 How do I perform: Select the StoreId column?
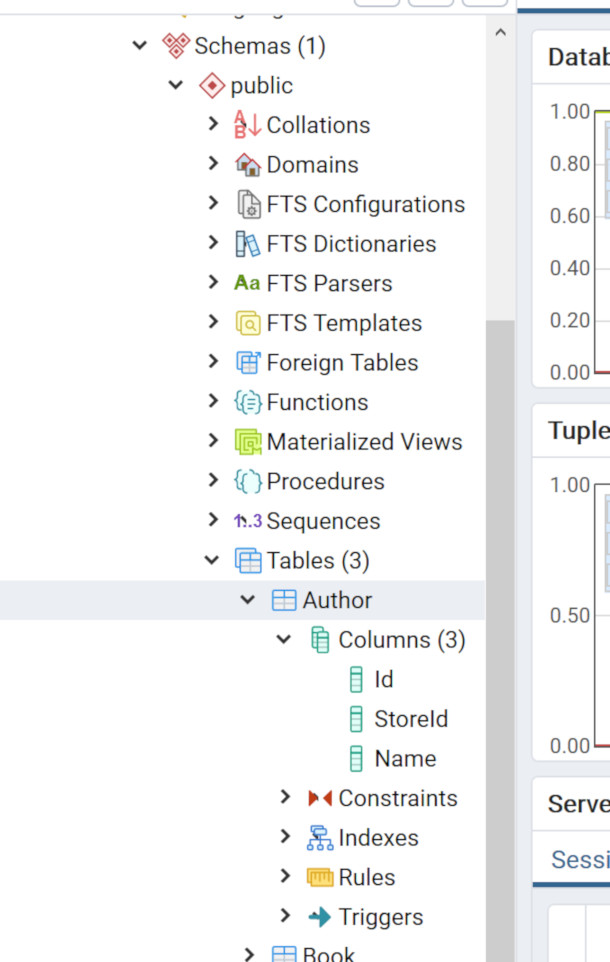pos(411,719)
